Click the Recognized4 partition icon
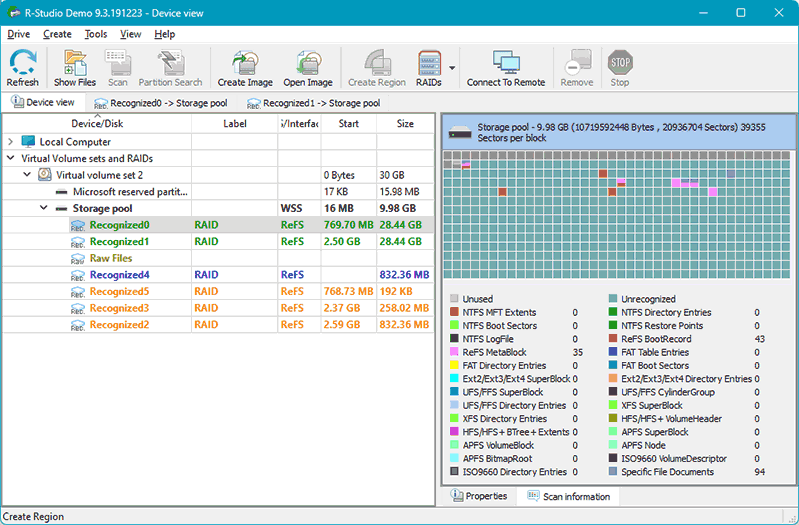Screen dimensions: 799x525 click(x=77, y=275)
